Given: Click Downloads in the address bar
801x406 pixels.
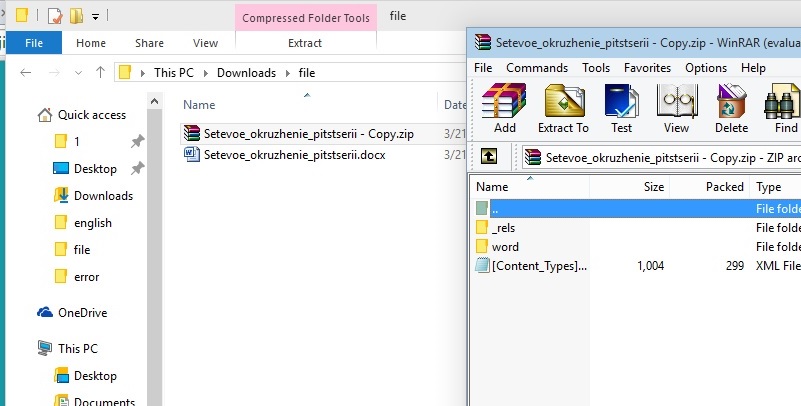Looking at the screenshot, I should pyautogui.click(x=246, y=73).
